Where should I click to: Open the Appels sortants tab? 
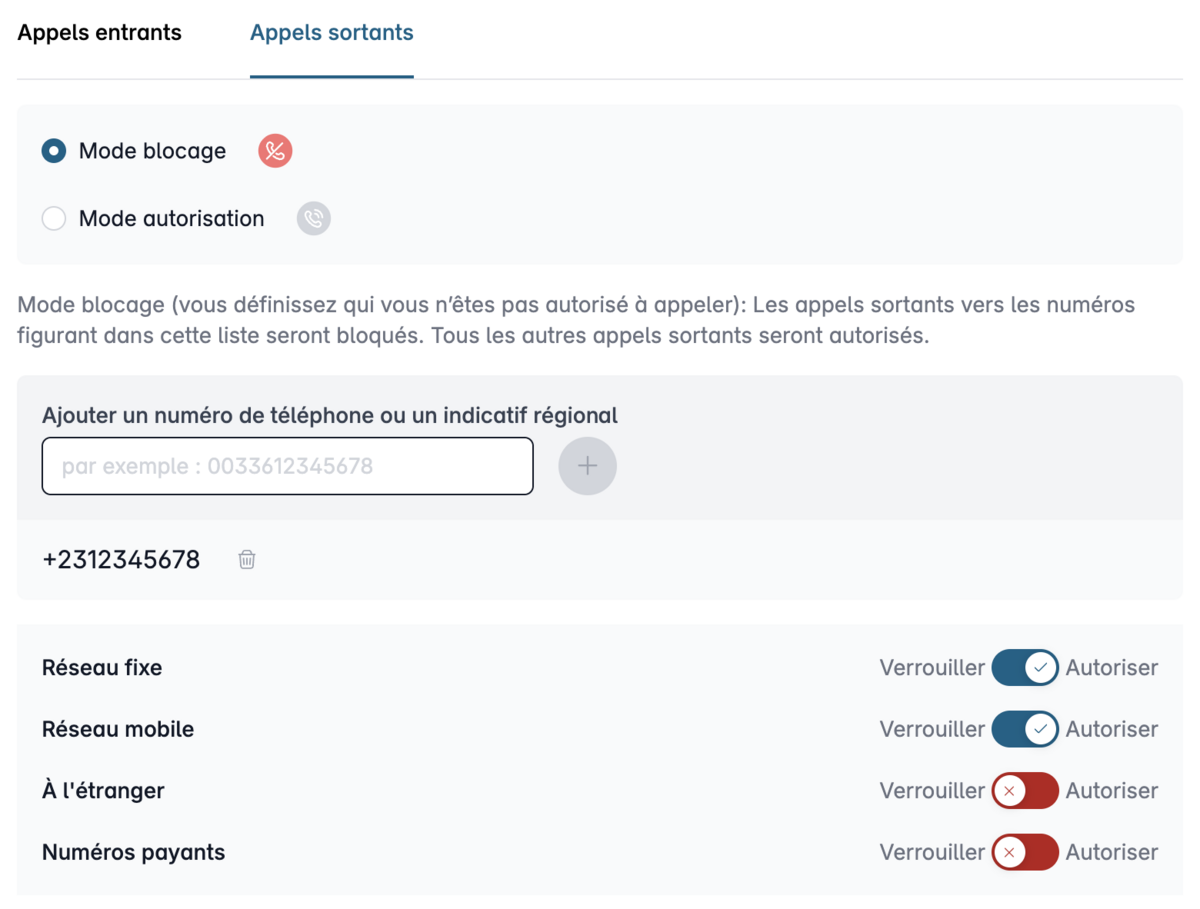pyautogui.click(x=332, y=33)
